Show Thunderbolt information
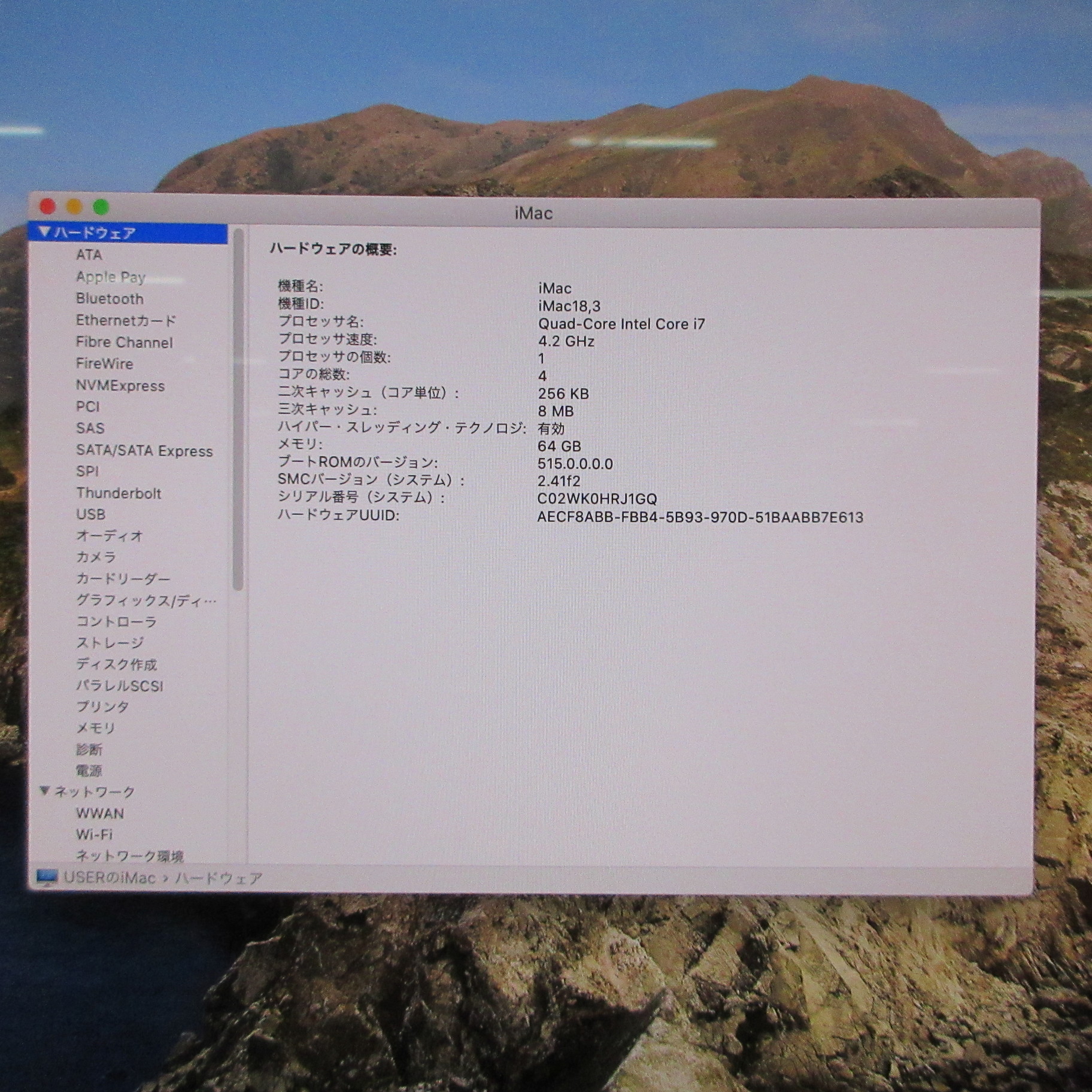1092x1092 pixels. point(119,493)
